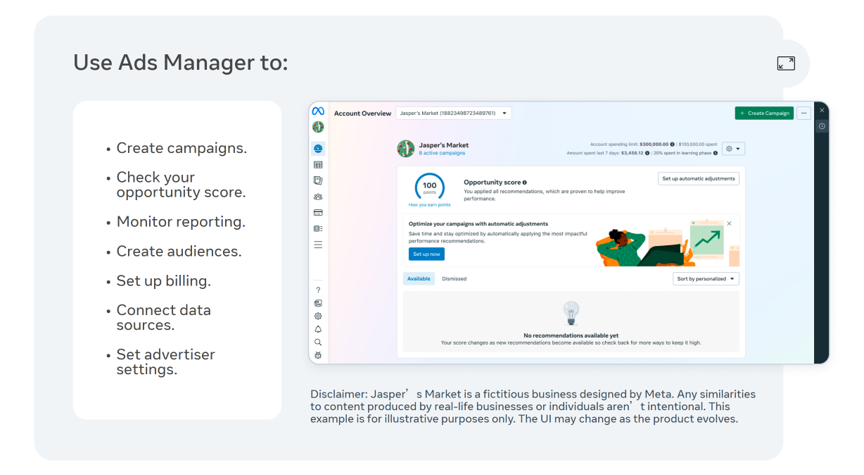Viewport: 864px width, 475px height.
Task: Click the Search magnifier sidebar icon
Action: coord(318,342)
